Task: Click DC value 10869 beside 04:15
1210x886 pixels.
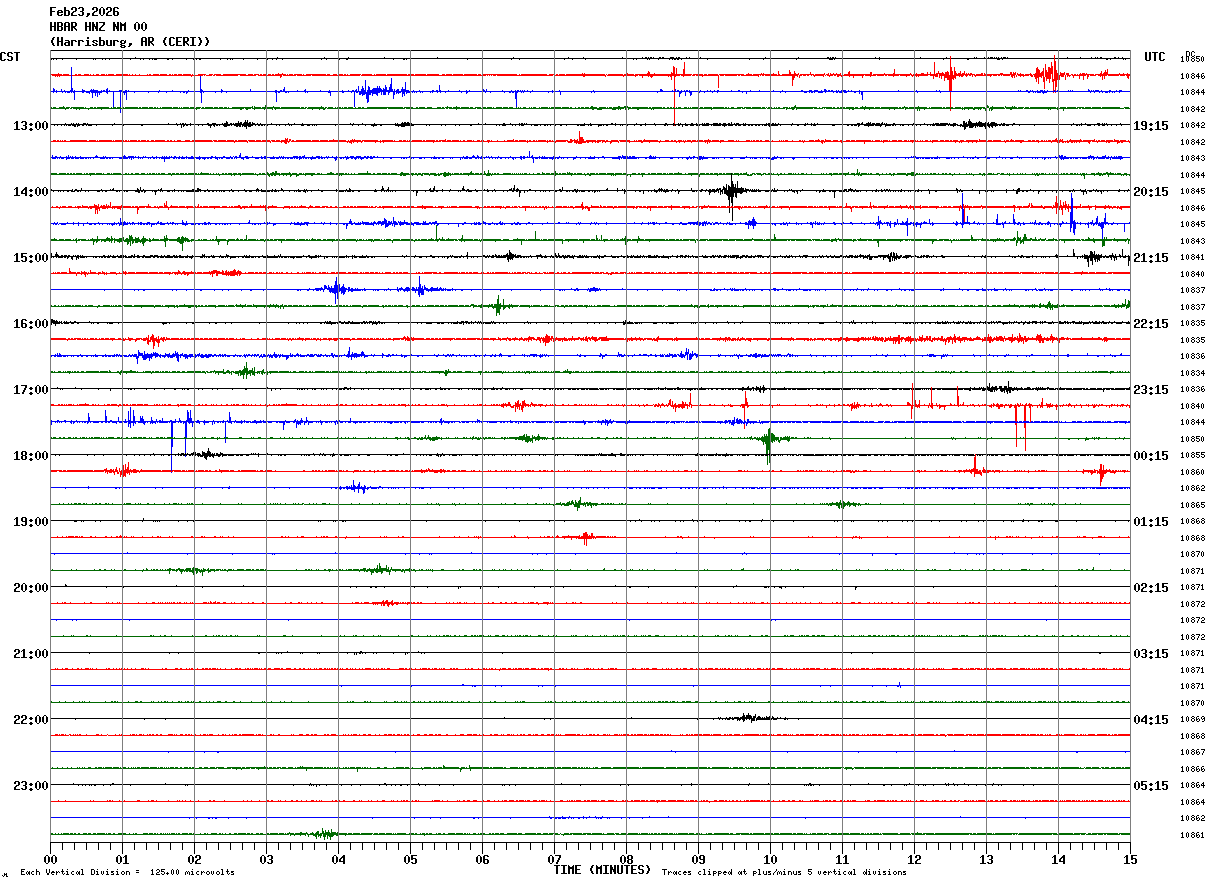Action: [x=1192, y=719]
